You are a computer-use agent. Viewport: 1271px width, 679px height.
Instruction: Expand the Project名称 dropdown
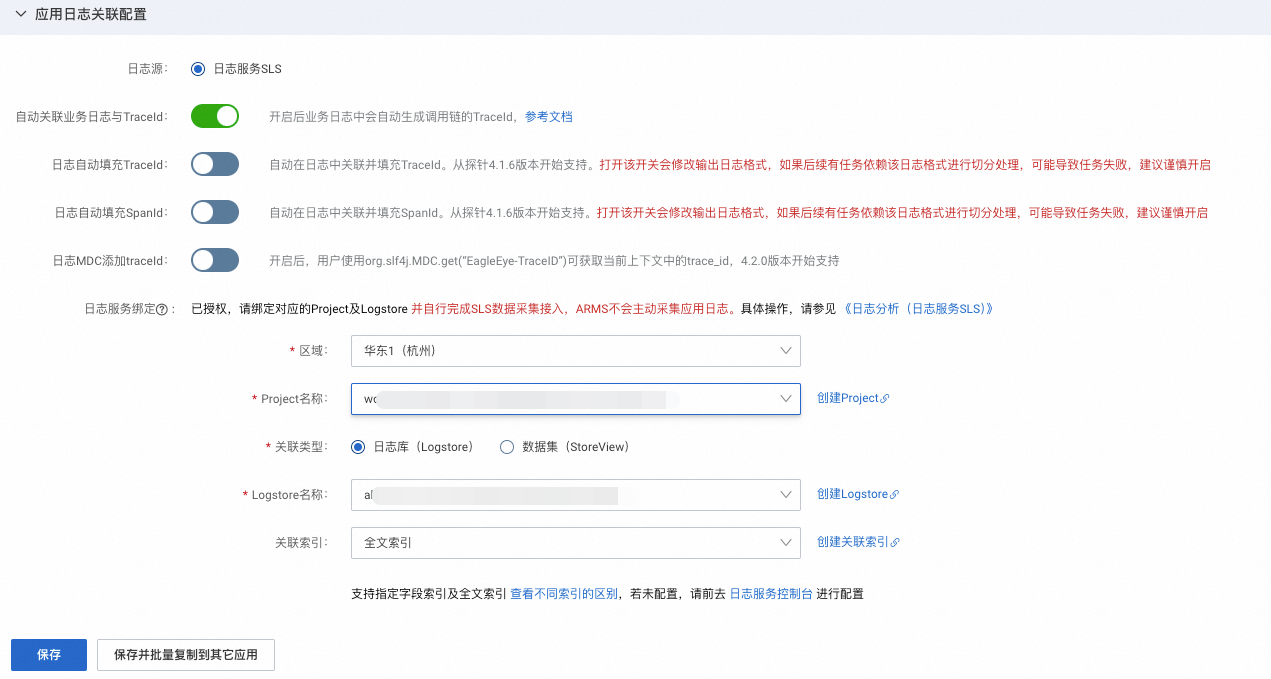pos(576,399)
